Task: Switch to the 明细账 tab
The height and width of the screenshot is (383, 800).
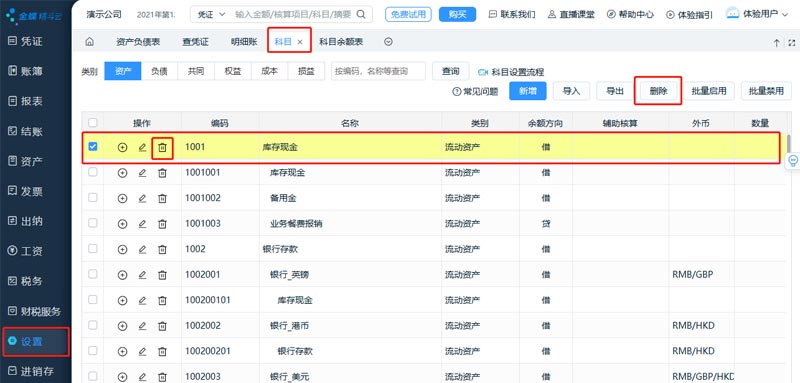Action: (x=244, y=42)
